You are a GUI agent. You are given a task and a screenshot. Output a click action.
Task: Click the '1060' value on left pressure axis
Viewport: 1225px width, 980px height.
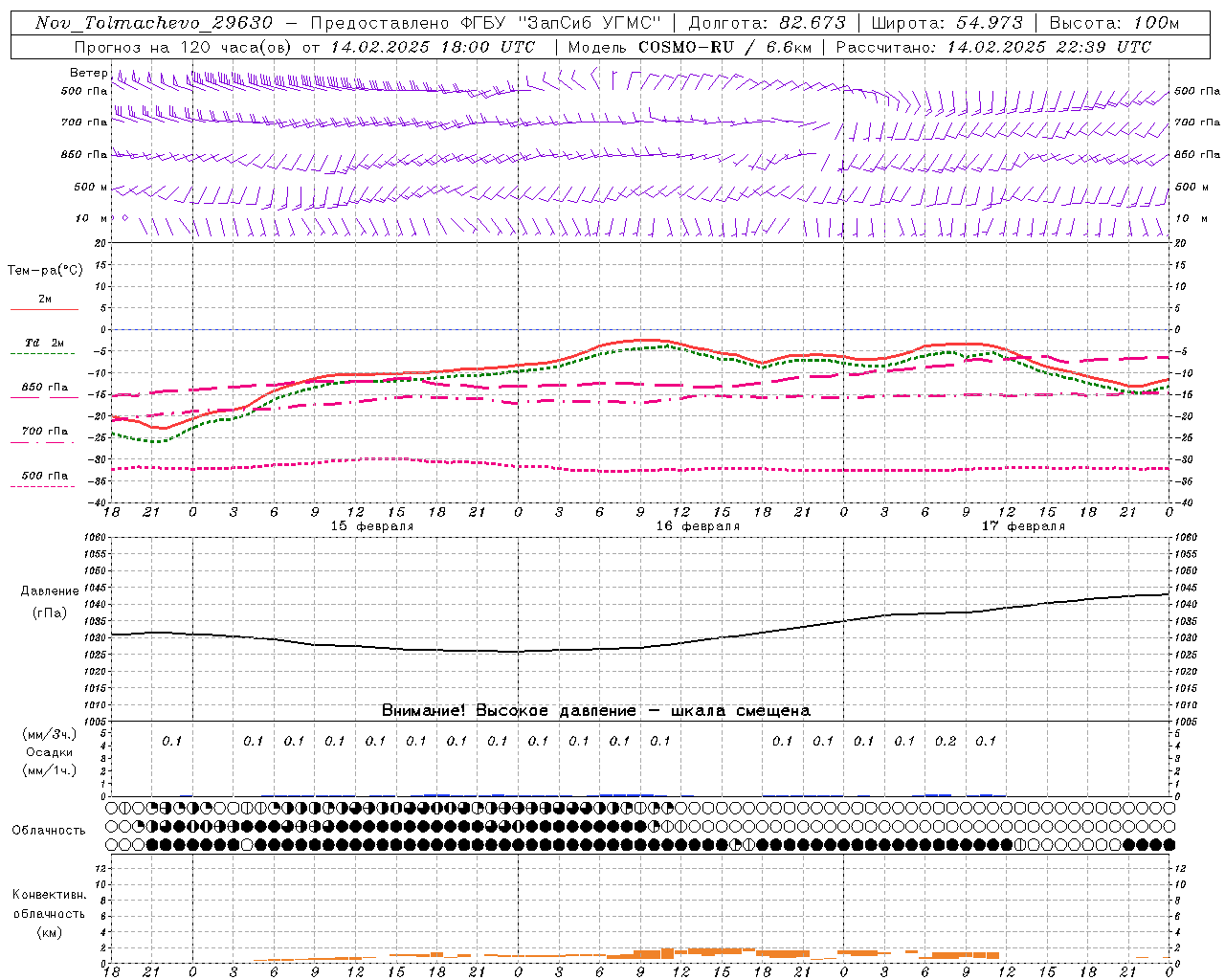(96, 538)
